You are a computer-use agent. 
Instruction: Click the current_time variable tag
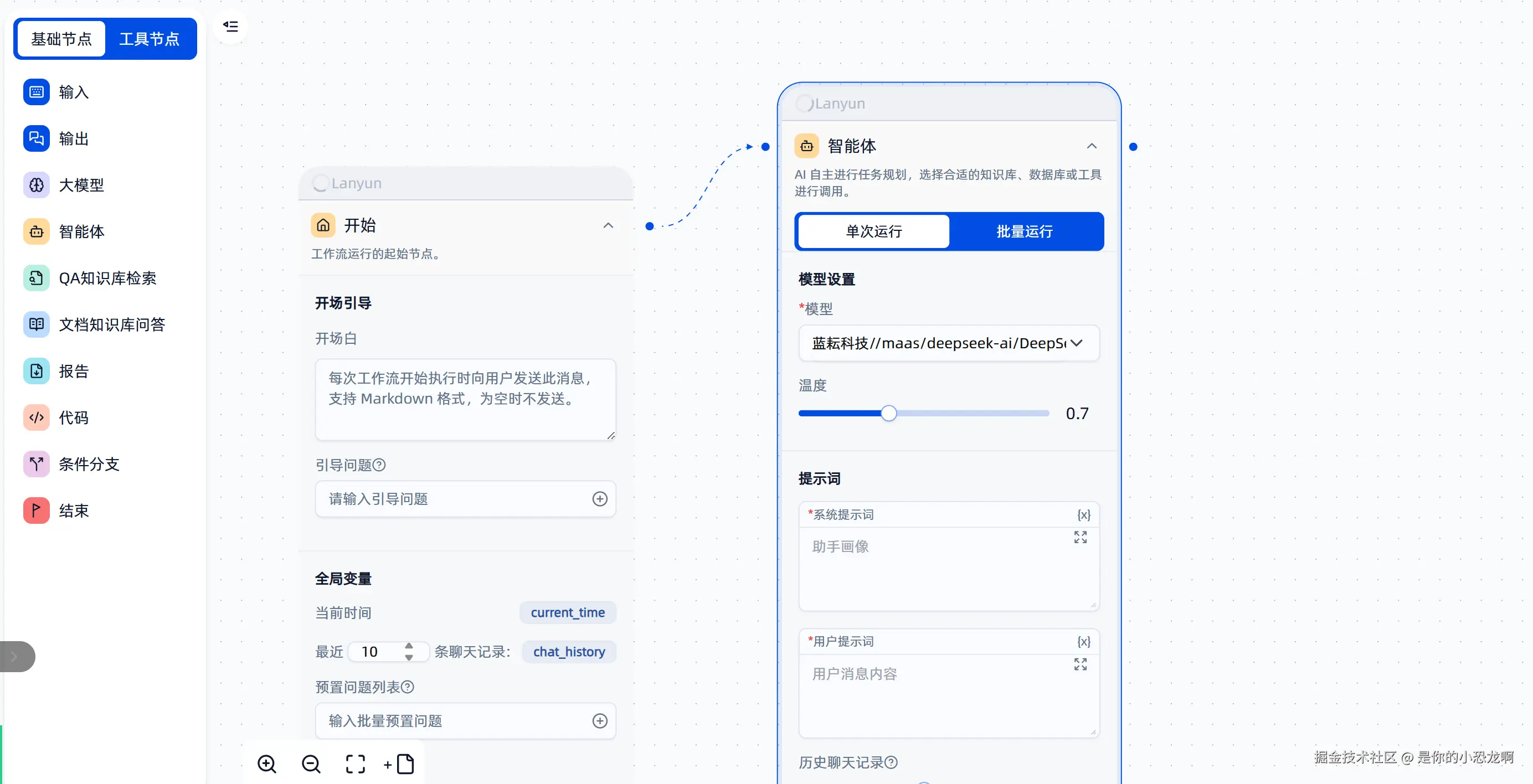pyautogui.click(x=567, y=613)
